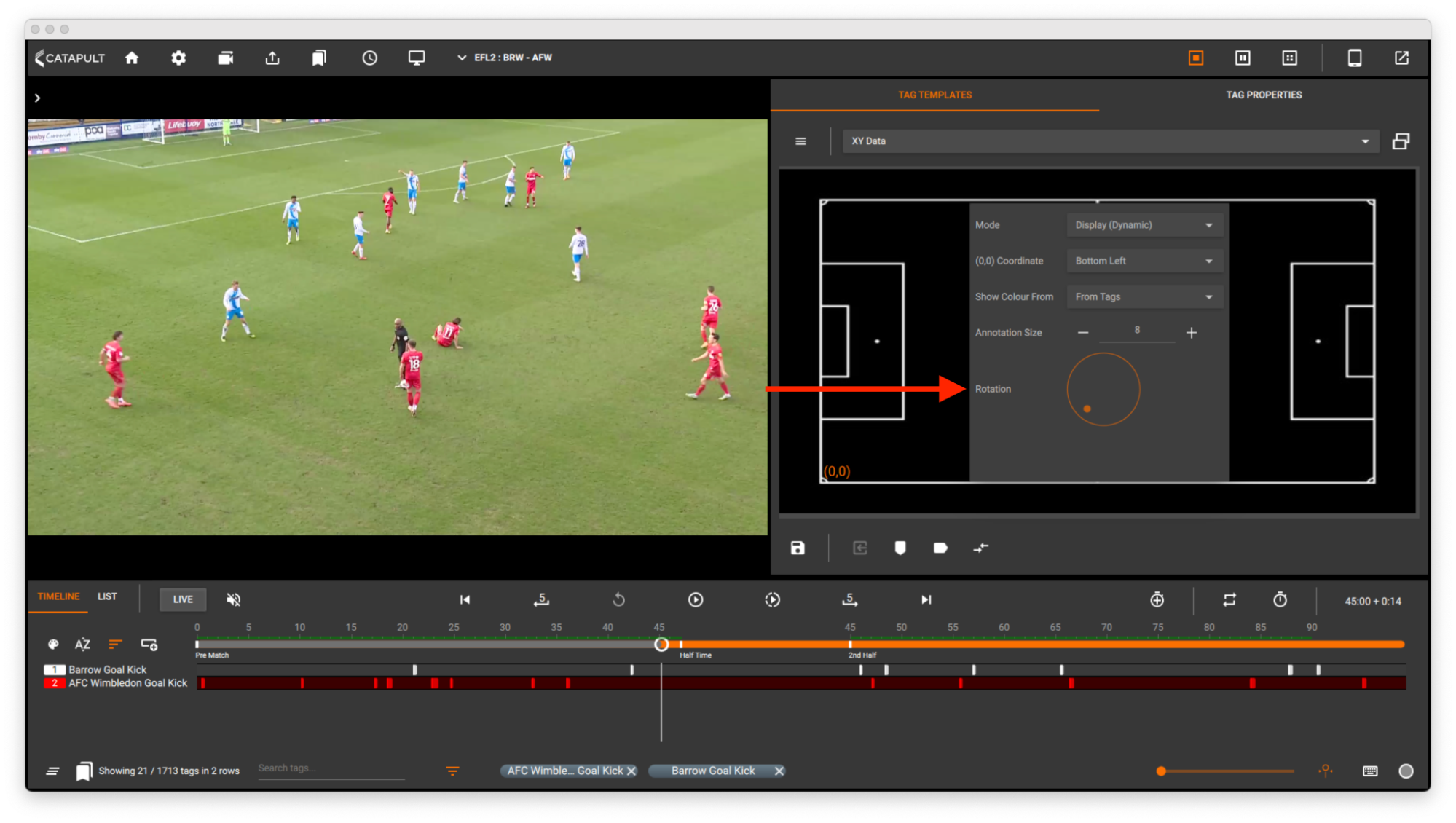
Task: Toggle the loop repeat icon
Action: tap(1229, 599)
